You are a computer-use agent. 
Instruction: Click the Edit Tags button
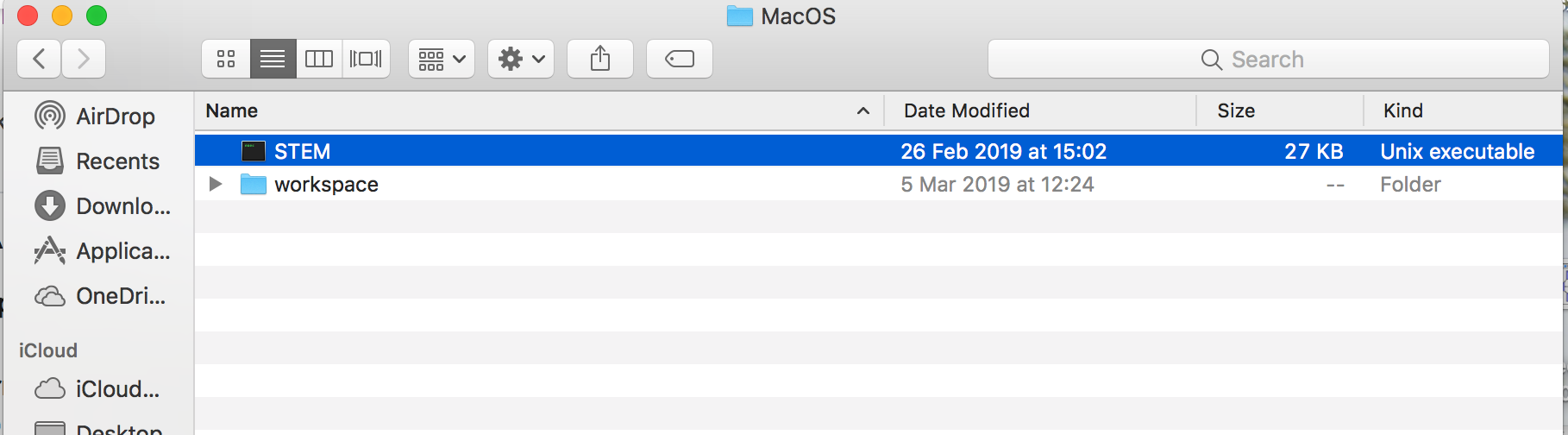click(680, 59)
